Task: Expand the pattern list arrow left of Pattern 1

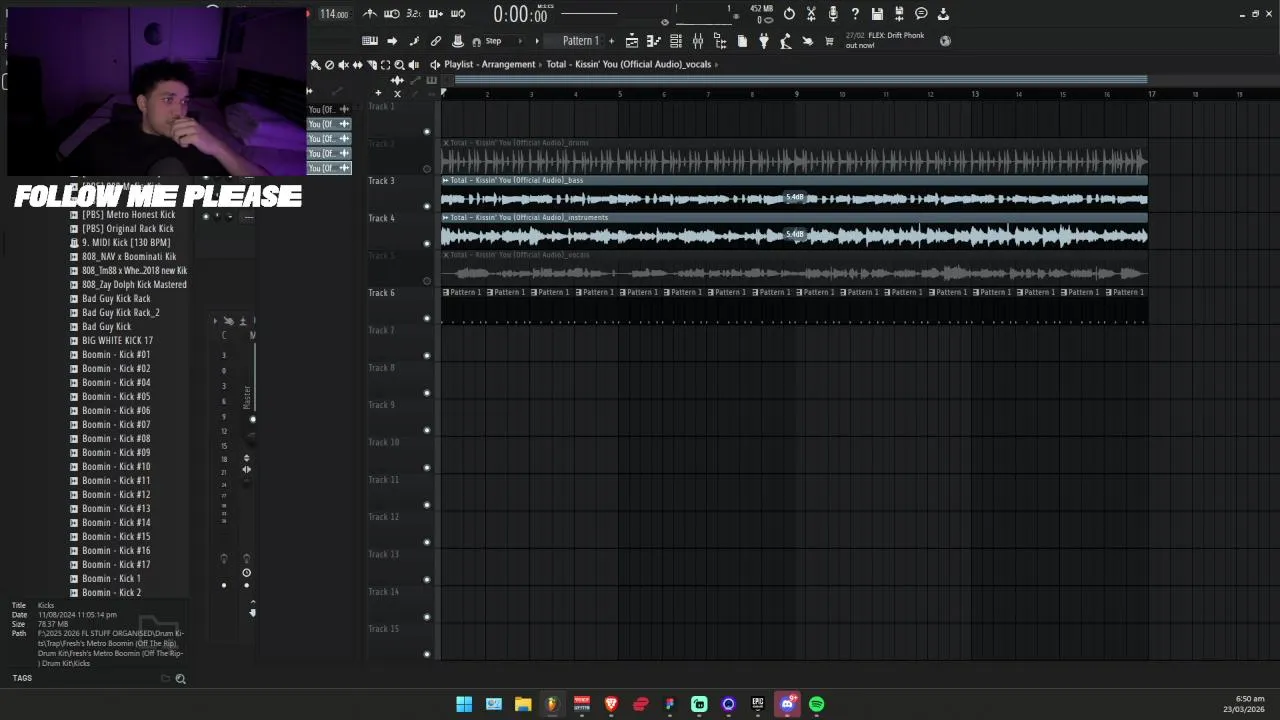Action: (x=536, y=41)
